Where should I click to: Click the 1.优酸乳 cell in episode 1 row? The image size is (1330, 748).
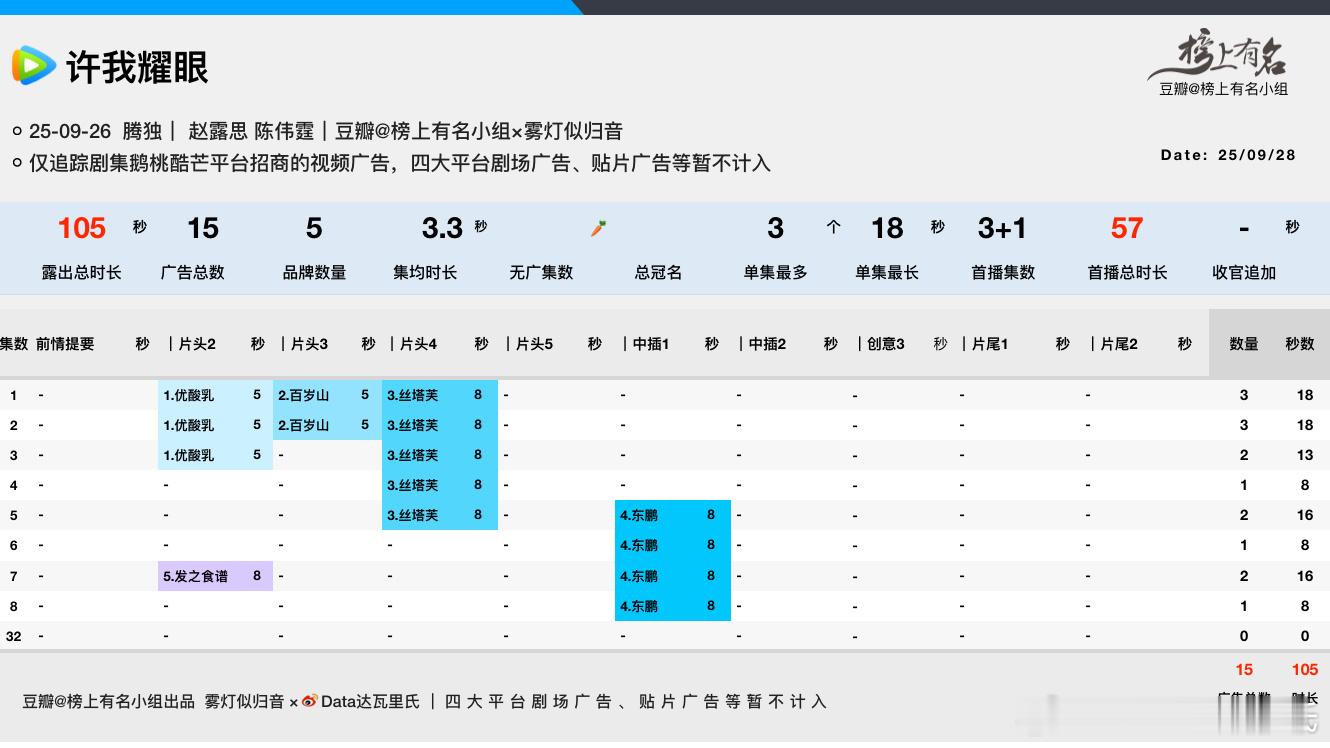click(215, 395)
